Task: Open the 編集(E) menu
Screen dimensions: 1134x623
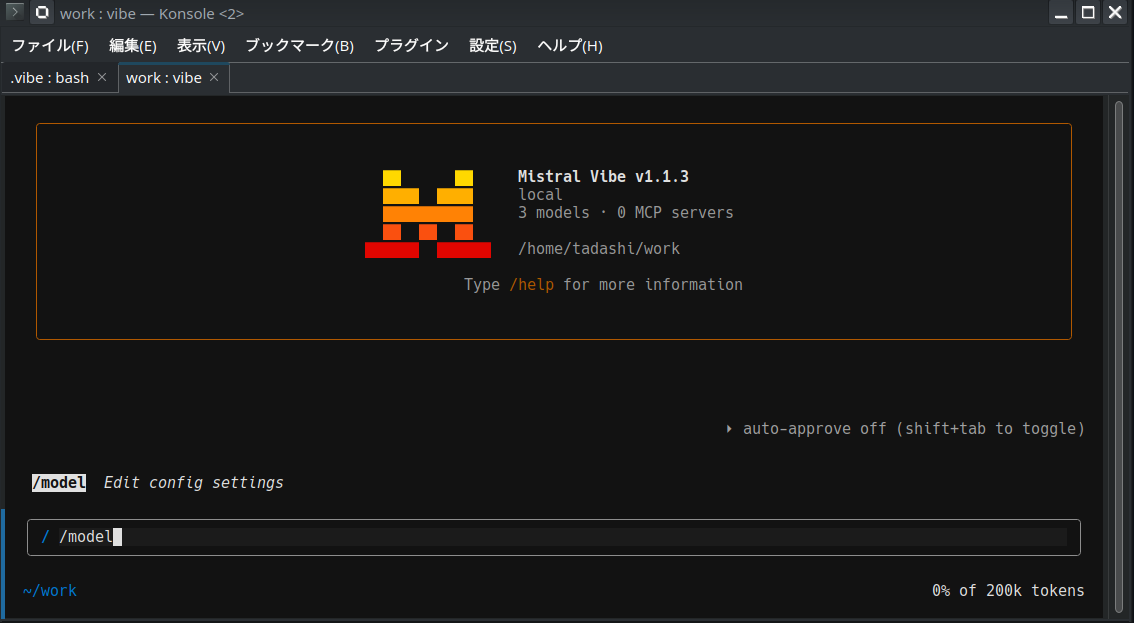Action: (132, 46)
